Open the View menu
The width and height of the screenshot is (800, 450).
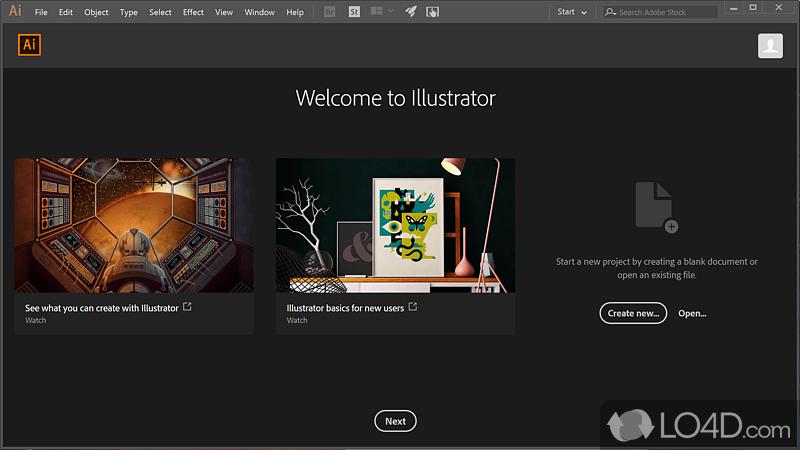223,12
